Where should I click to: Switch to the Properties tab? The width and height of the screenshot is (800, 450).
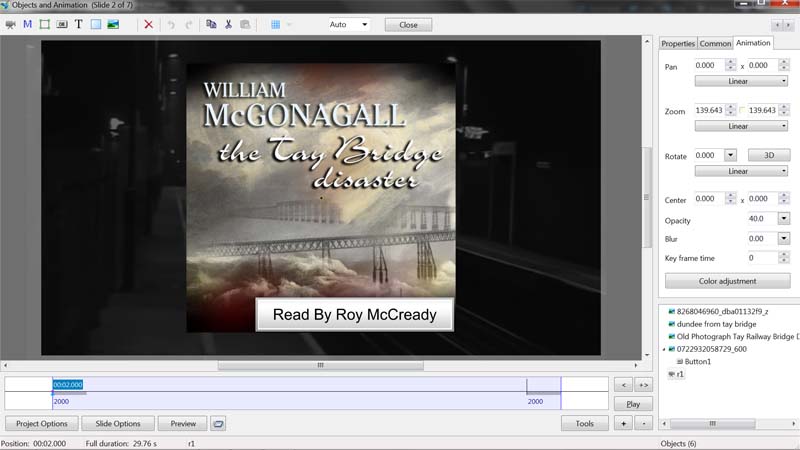point(678,43)
